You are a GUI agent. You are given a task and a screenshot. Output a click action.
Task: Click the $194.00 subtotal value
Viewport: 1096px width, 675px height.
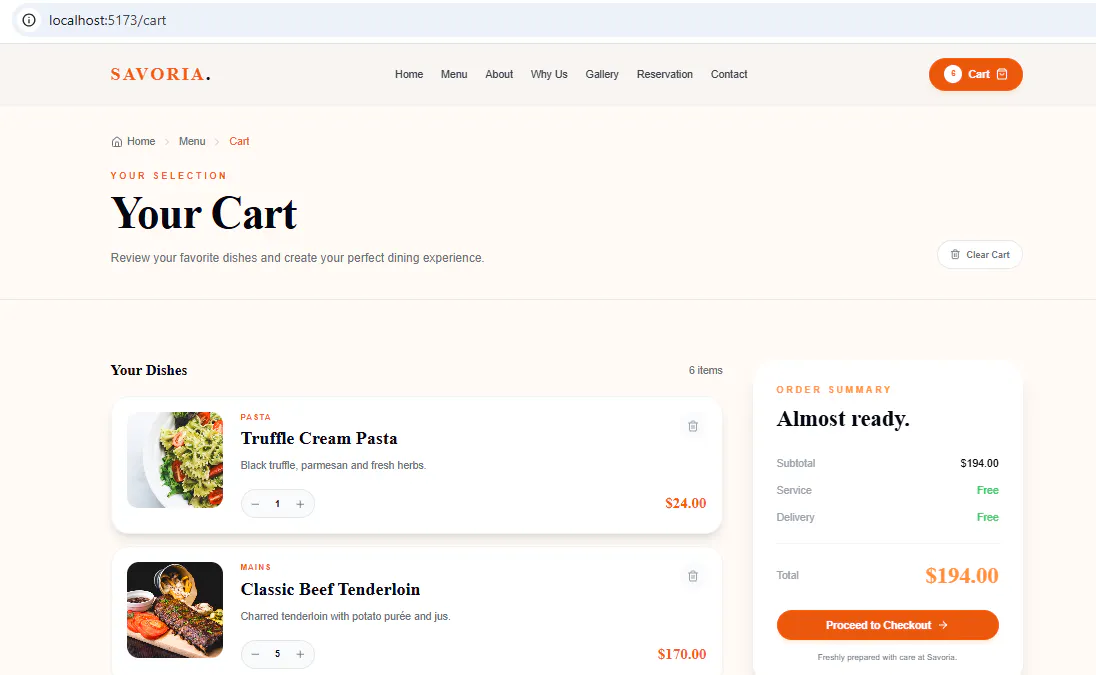pyautogui.click(x=979, y=463)
